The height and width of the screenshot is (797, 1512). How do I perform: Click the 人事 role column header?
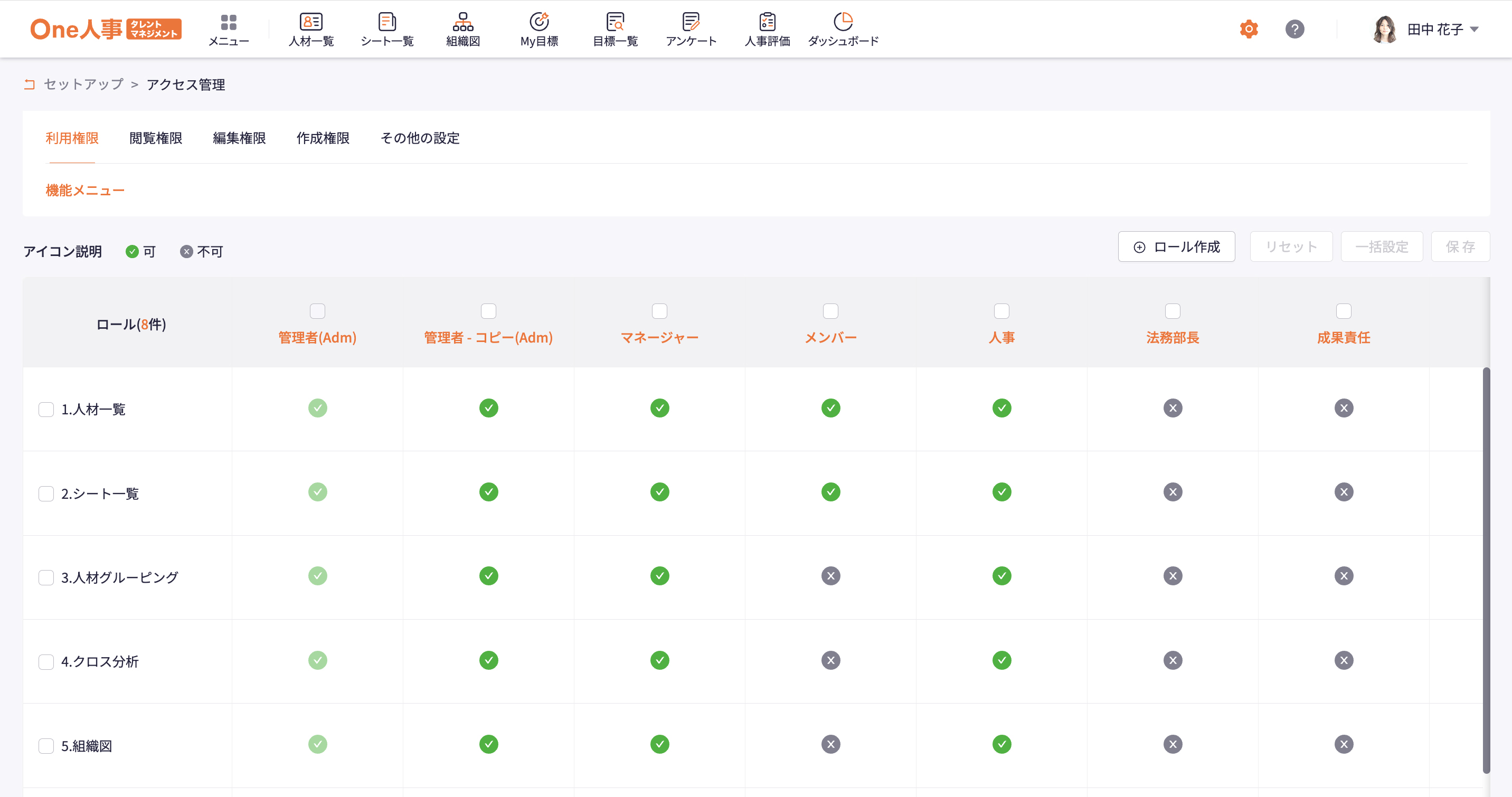(x=1001, y=337)
